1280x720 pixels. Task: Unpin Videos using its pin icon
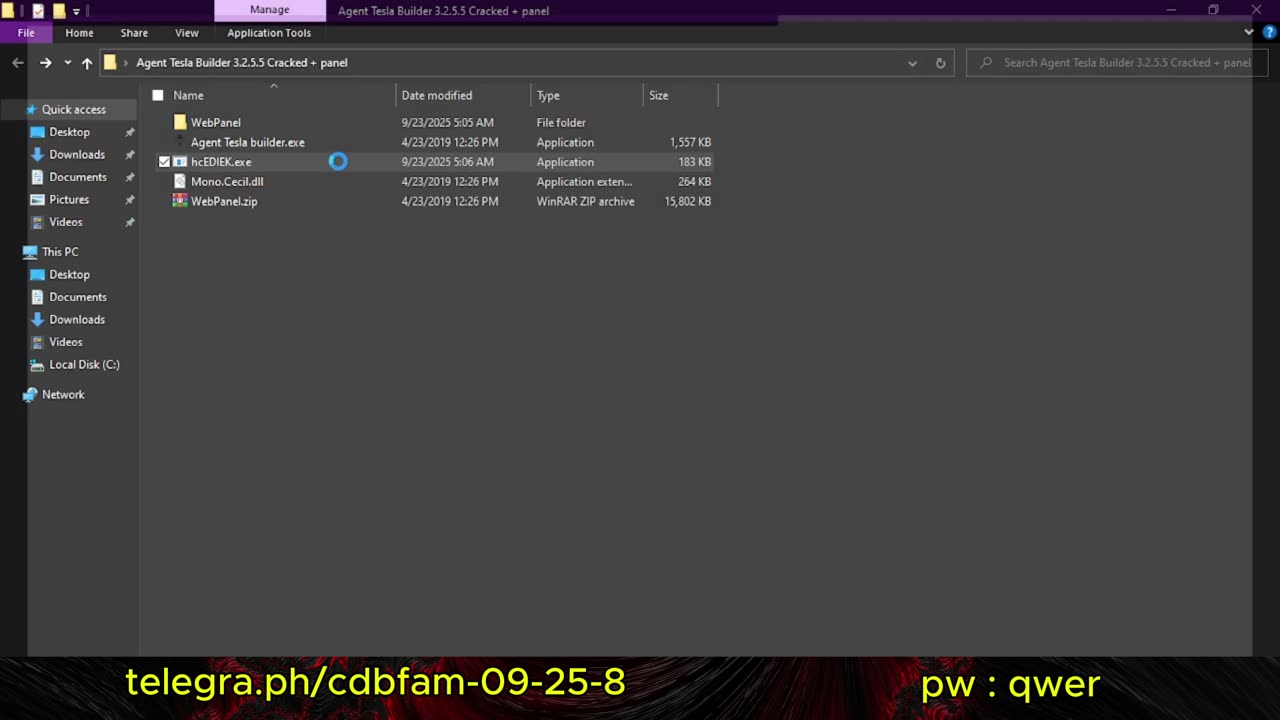point(129,222)
